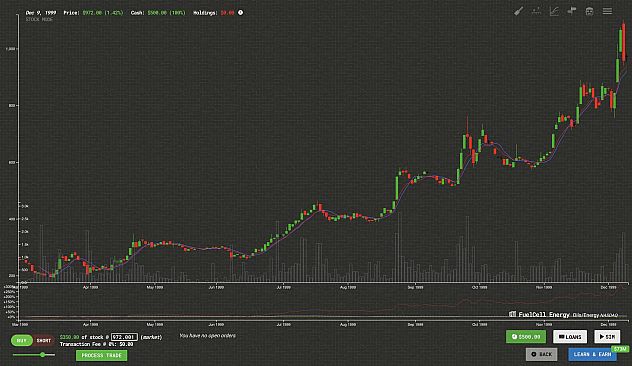Click the green 673M badge
632x366 pixels.
(x=620, y=349)
